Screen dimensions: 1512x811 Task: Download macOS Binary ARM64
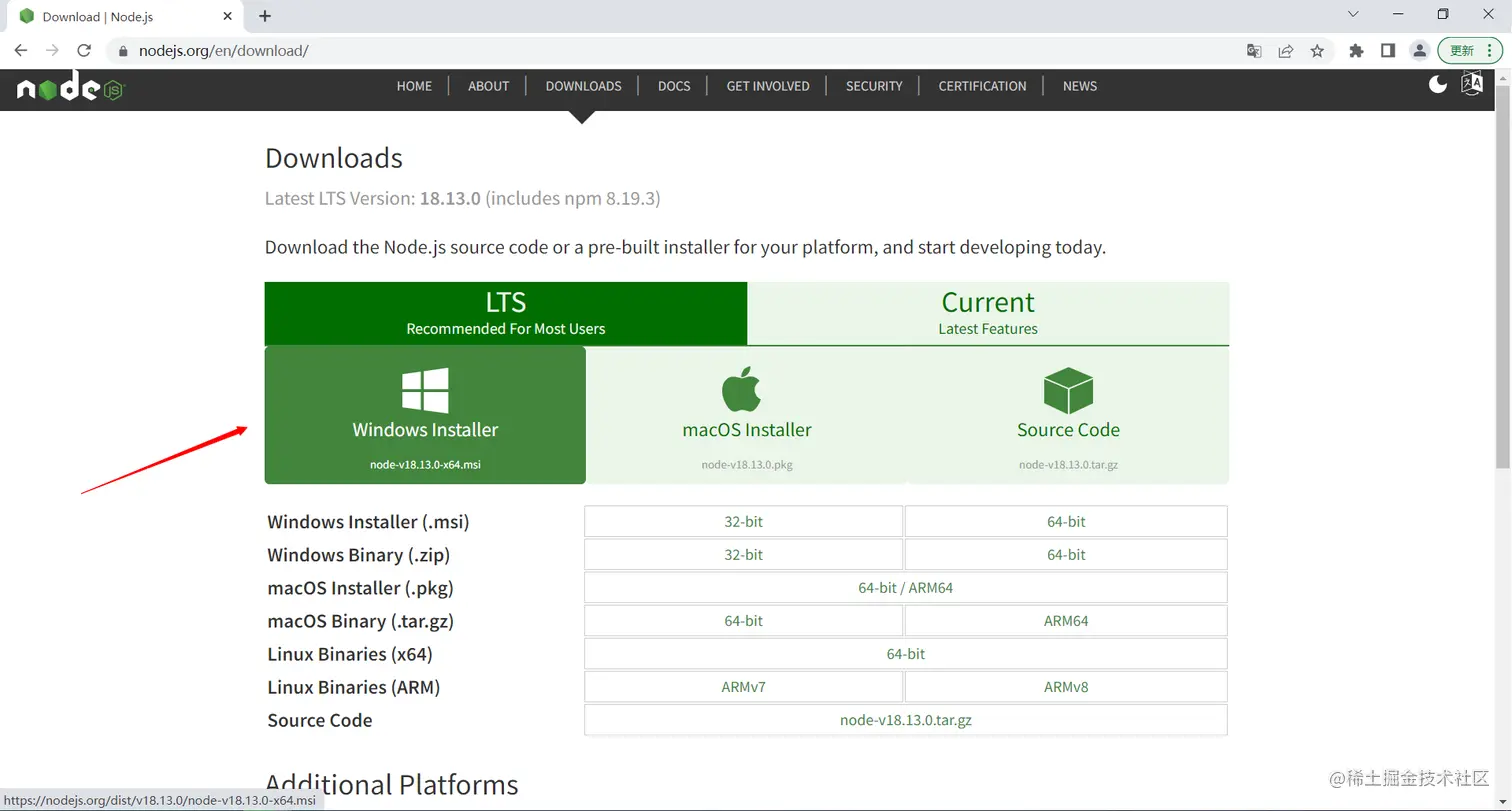pos(1066,621)
